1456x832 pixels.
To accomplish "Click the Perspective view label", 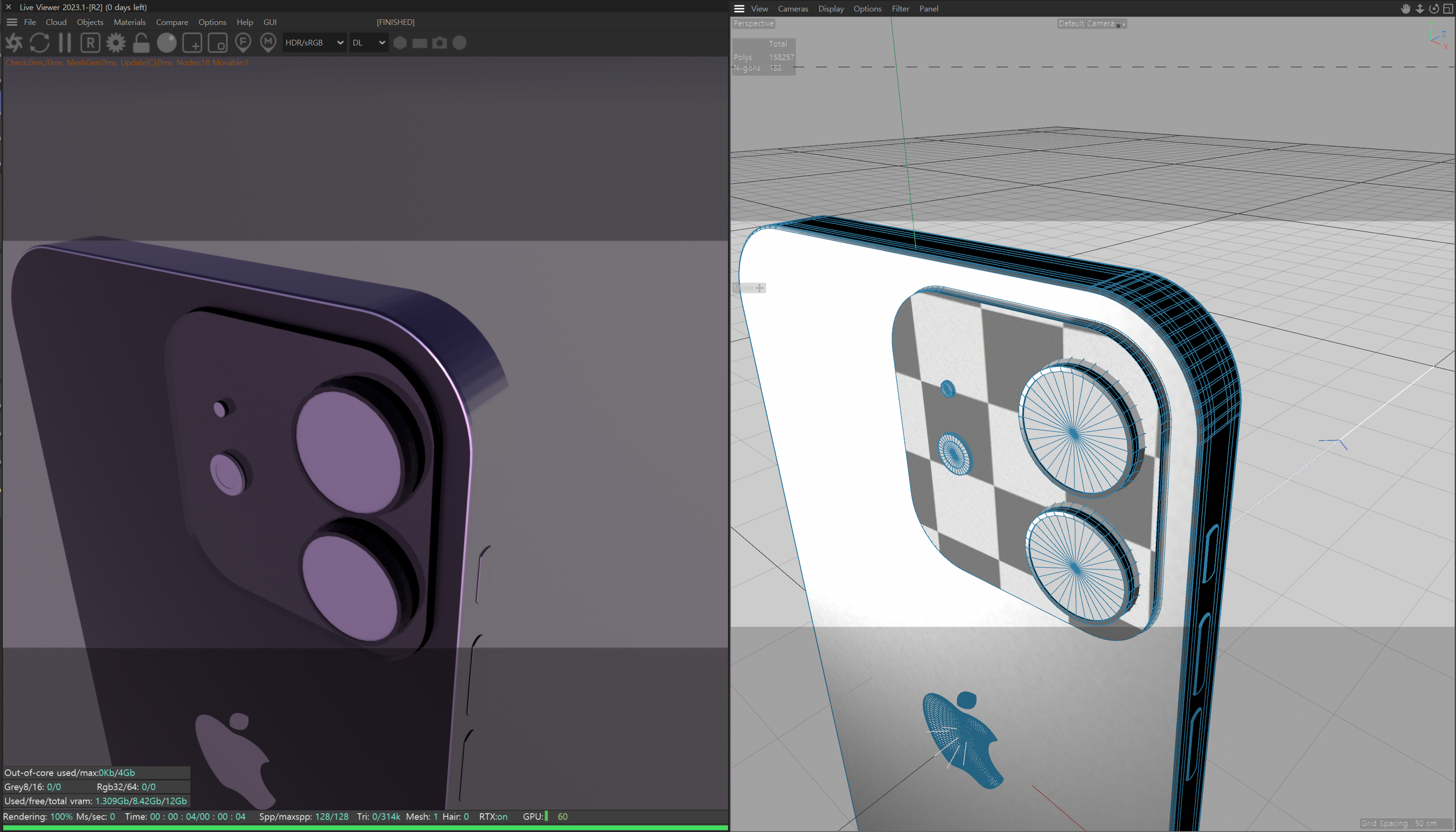I will [x=753, y=24].
